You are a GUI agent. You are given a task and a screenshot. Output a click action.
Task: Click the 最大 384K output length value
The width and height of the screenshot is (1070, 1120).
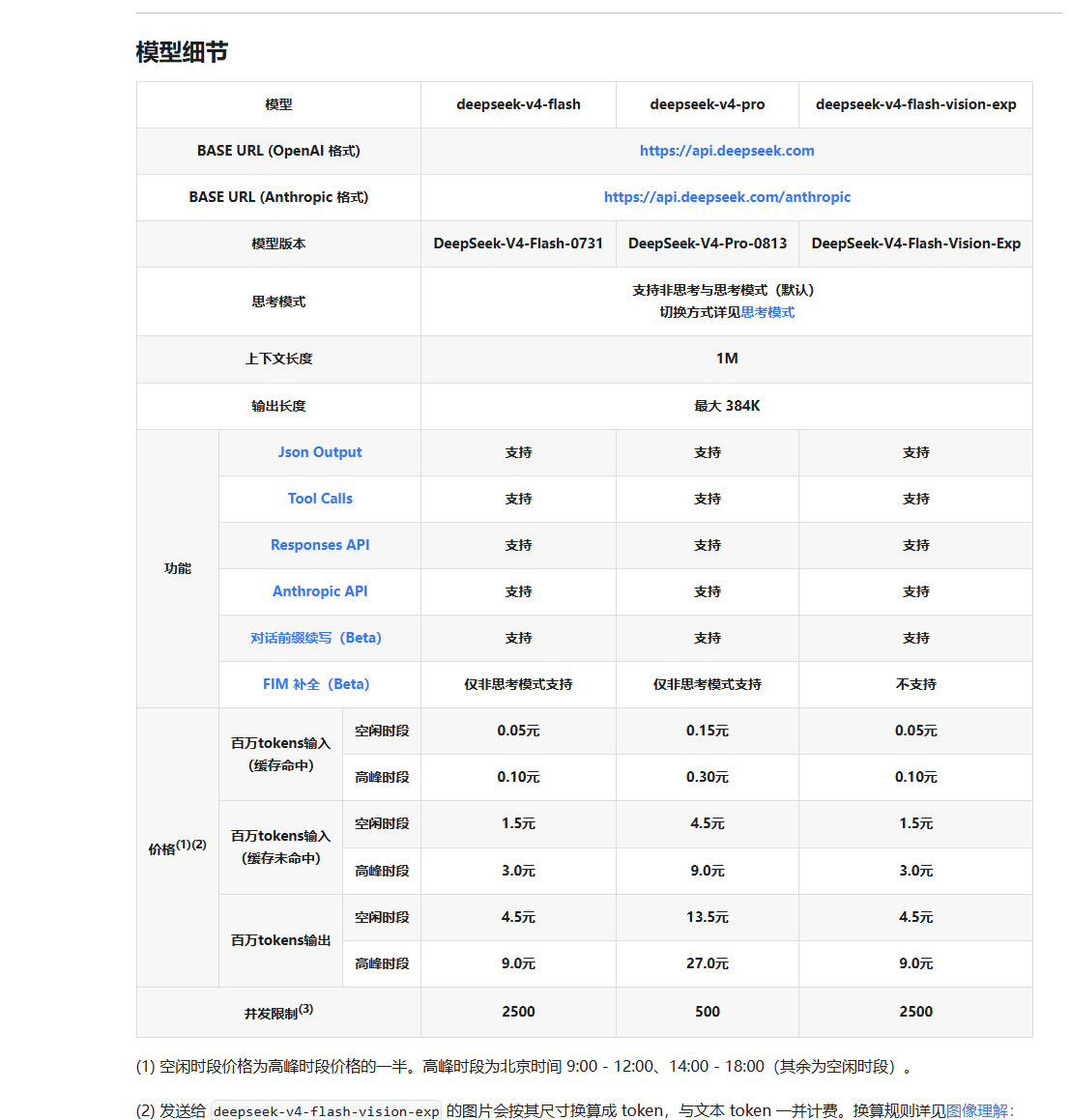click(727, 406)
